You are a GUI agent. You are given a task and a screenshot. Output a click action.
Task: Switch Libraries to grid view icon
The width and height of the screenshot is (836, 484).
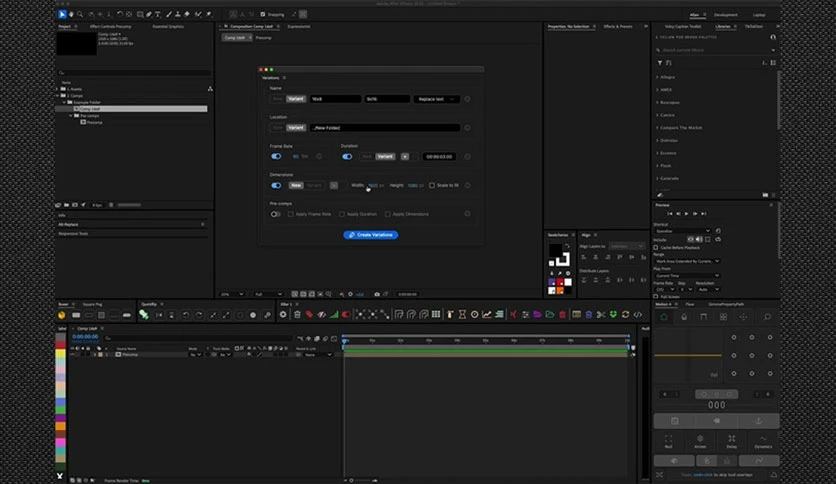pyautogui.click(x=773, y=63)
